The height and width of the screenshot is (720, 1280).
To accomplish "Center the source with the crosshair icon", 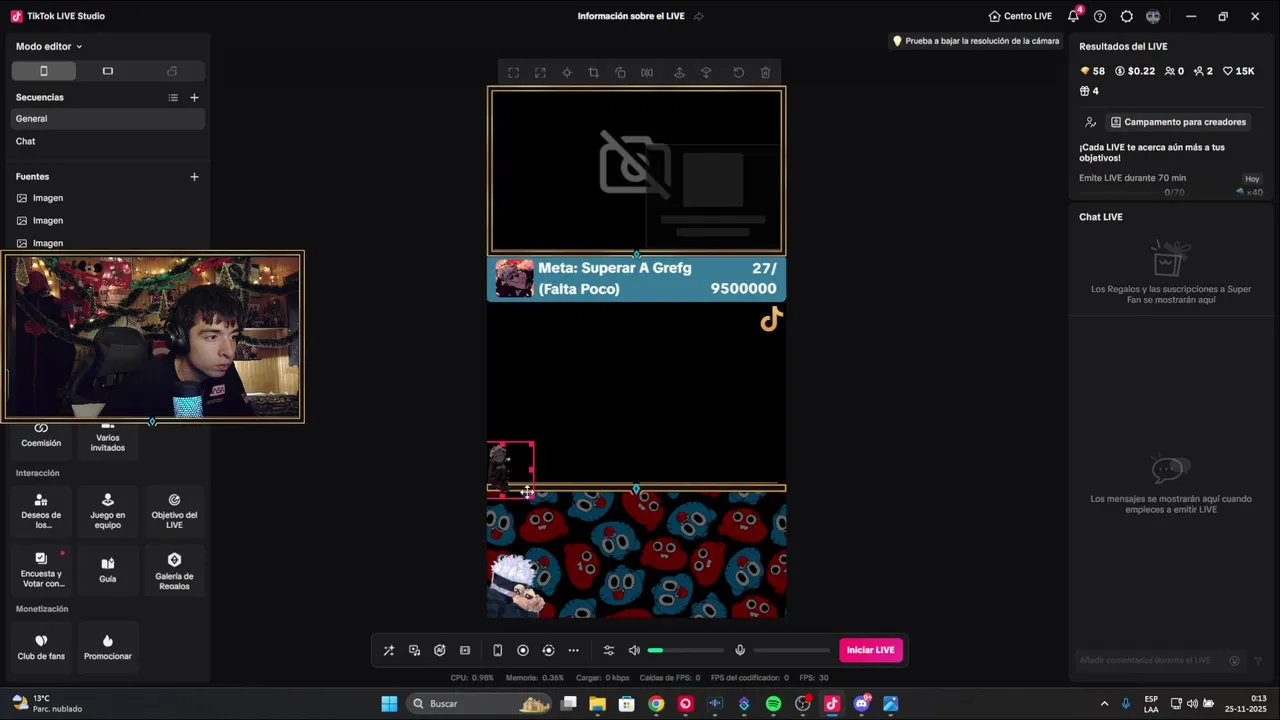I will pyautogui.click(x=567, y=73).
